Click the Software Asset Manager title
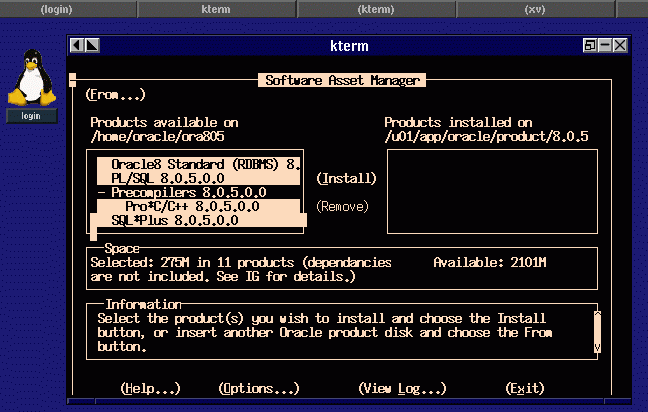The width and height of the screenshot is (648, 412). coord(342,80)
